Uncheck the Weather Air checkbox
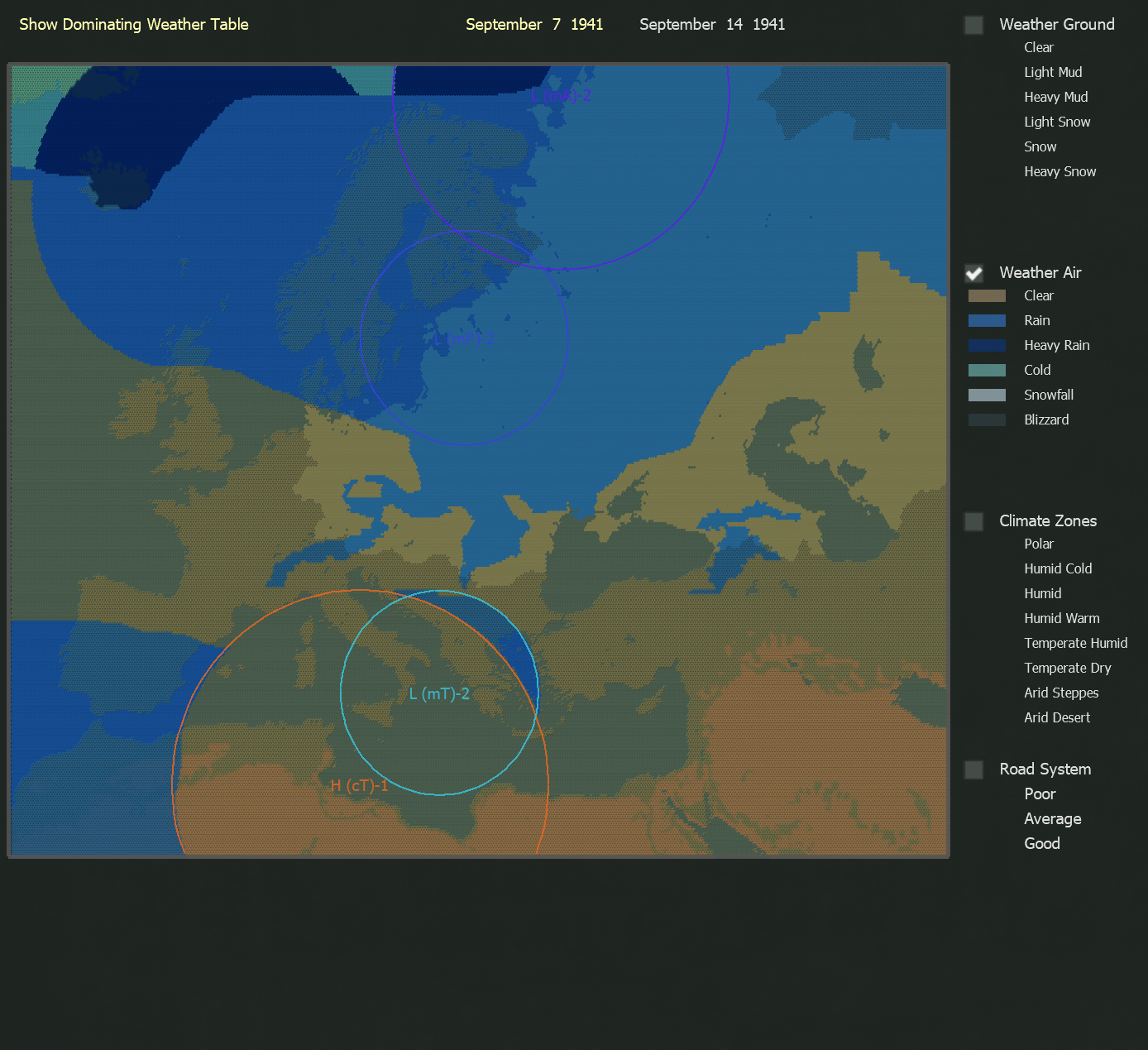Image resolution: width=1148 pixels, height=1050 pixels. (974, 273)
